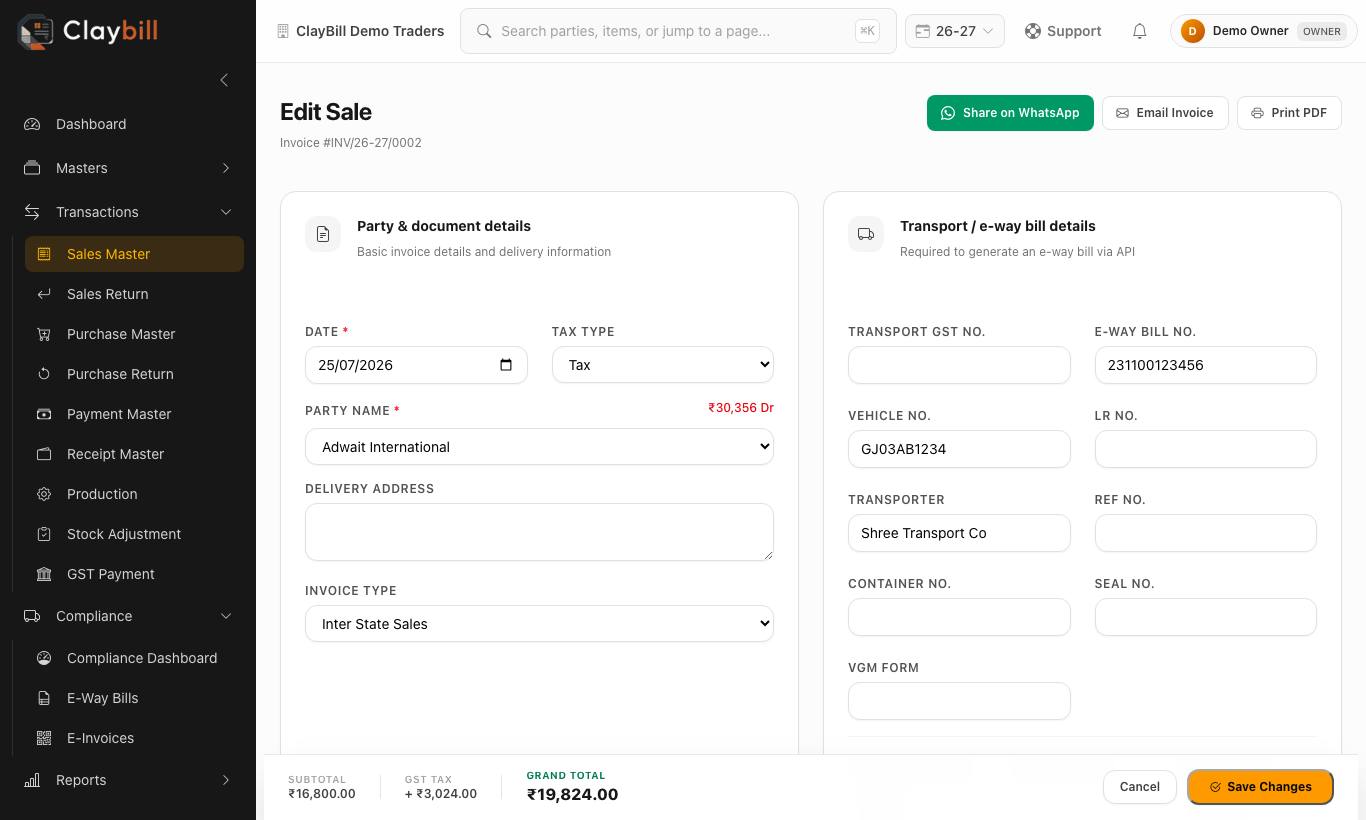
Task: Click the Claybill logo icon
Action: (x=35, y=31)
